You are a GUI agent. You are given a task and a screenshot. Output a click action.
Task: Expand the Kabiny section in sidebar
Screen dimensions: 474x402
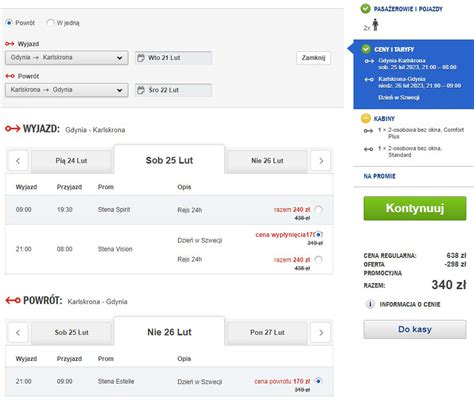(384, 118)
